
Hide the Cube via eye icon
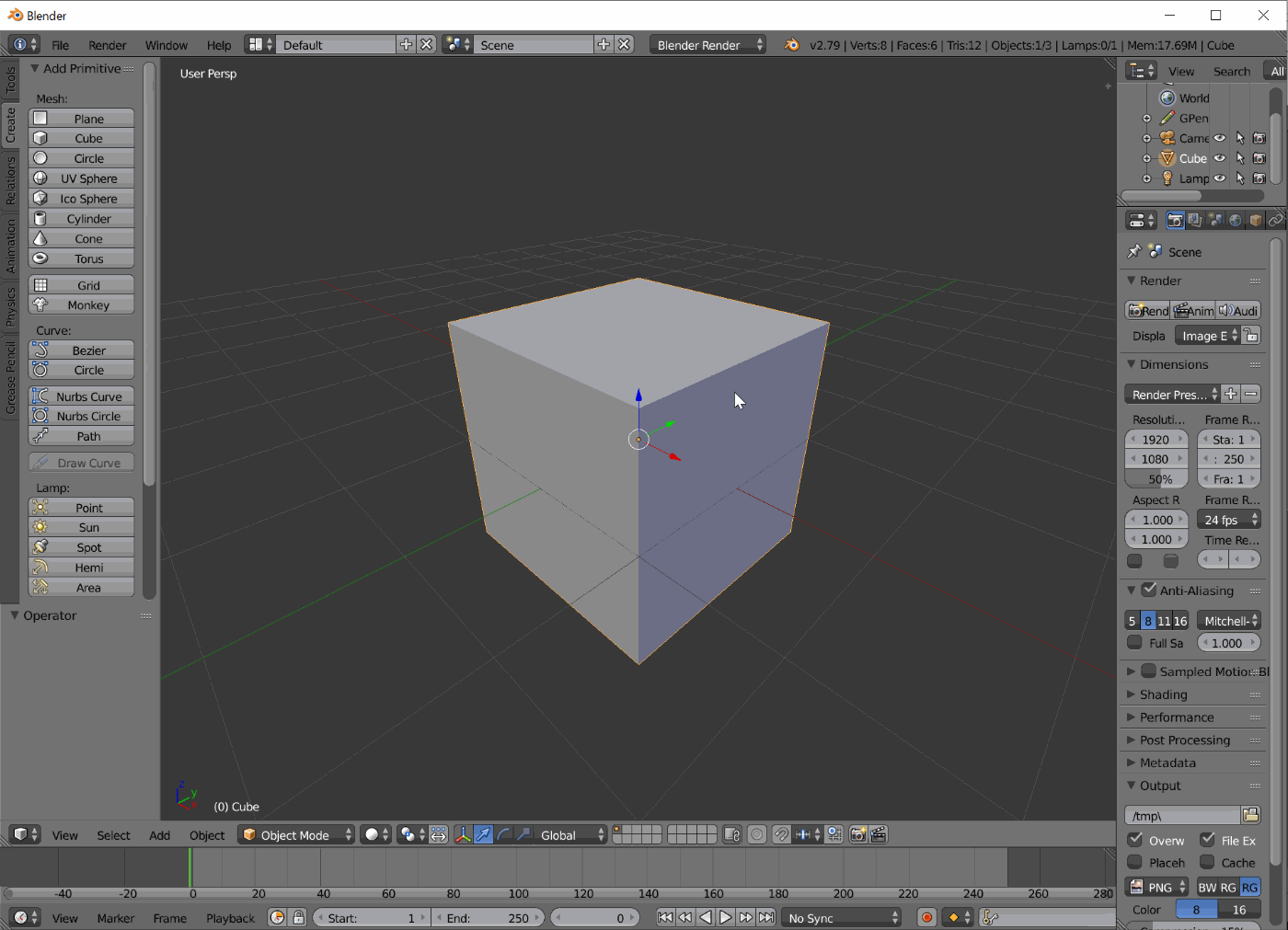1220,158
